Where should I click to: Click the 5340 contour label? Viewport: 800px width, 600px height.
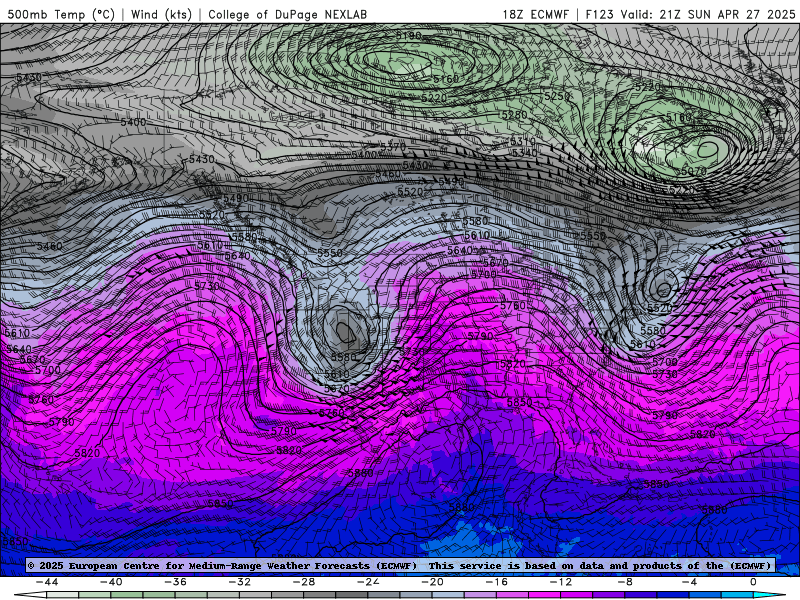click(x=524, y=153)
